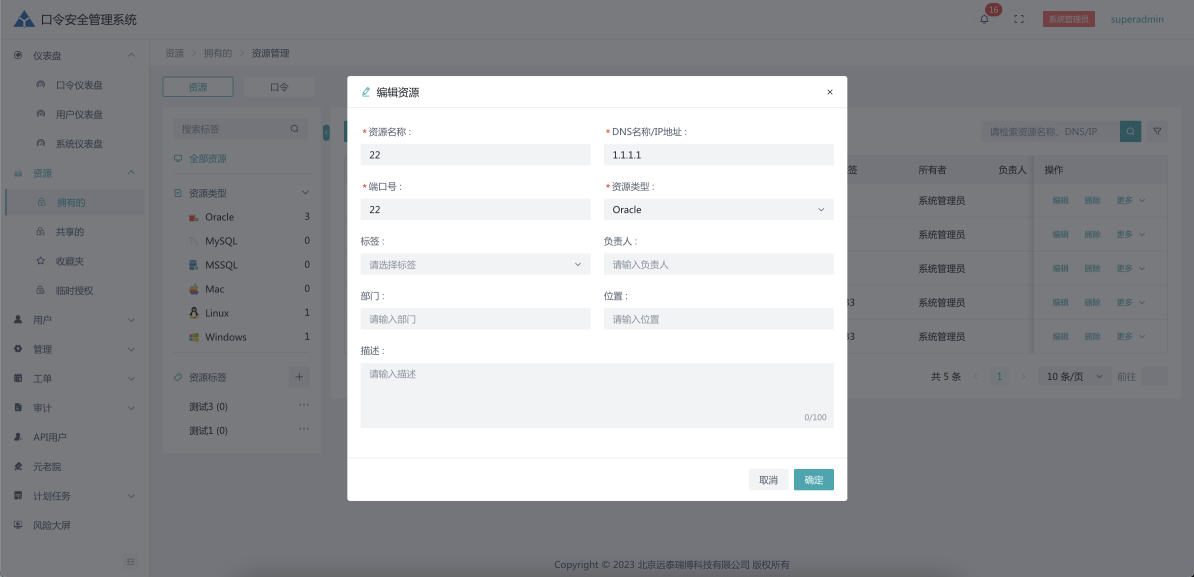This screenshot has height=577, width=1194.
Task: Open the 10条/页 page size dropdown
Action: [x=1073, y=377]
